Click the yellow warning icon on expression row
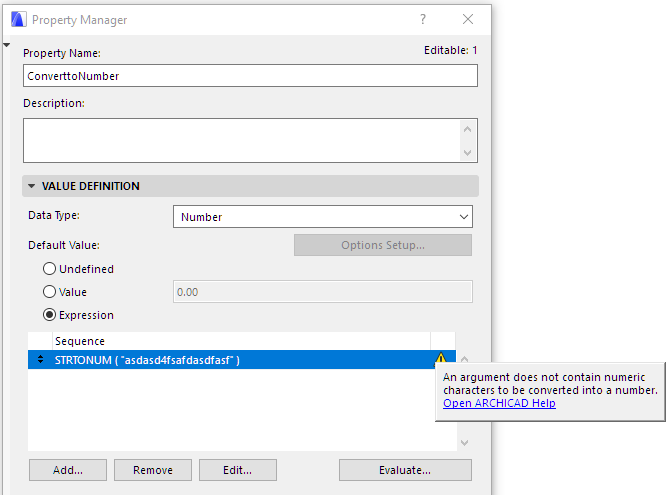667x495 pixels. (x=441, y=359)
